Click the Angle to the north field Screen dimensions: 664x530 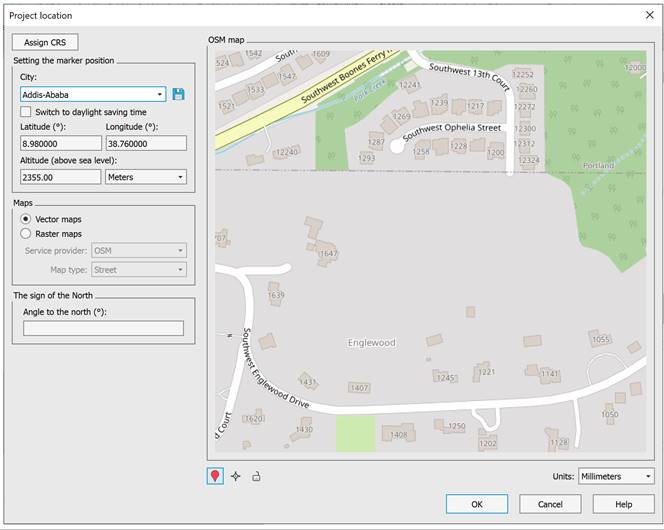tap(103, 328)
